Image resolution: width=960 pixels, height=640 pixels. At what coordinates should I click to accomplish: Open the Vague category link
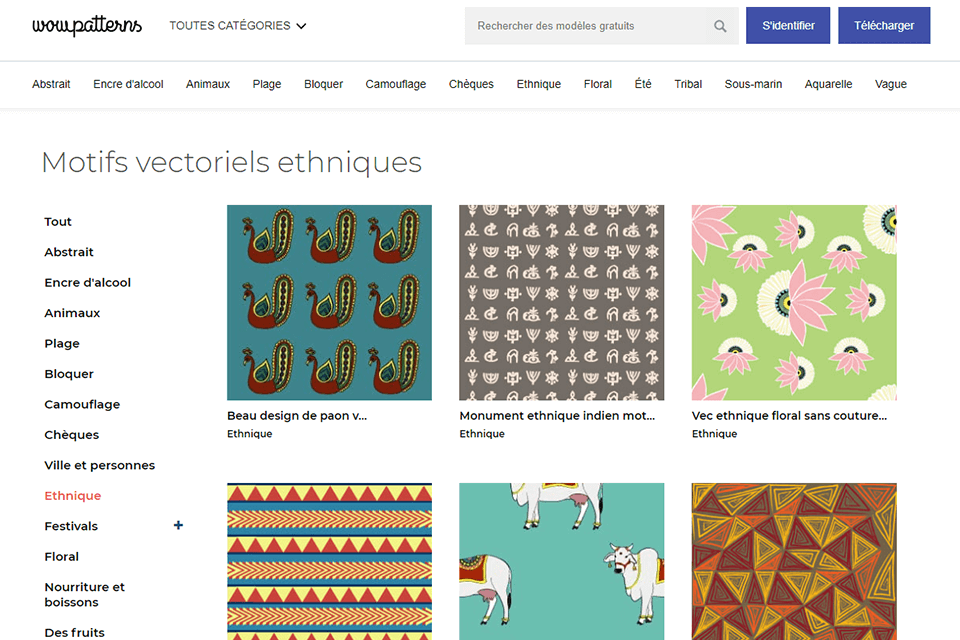(891, 84)
